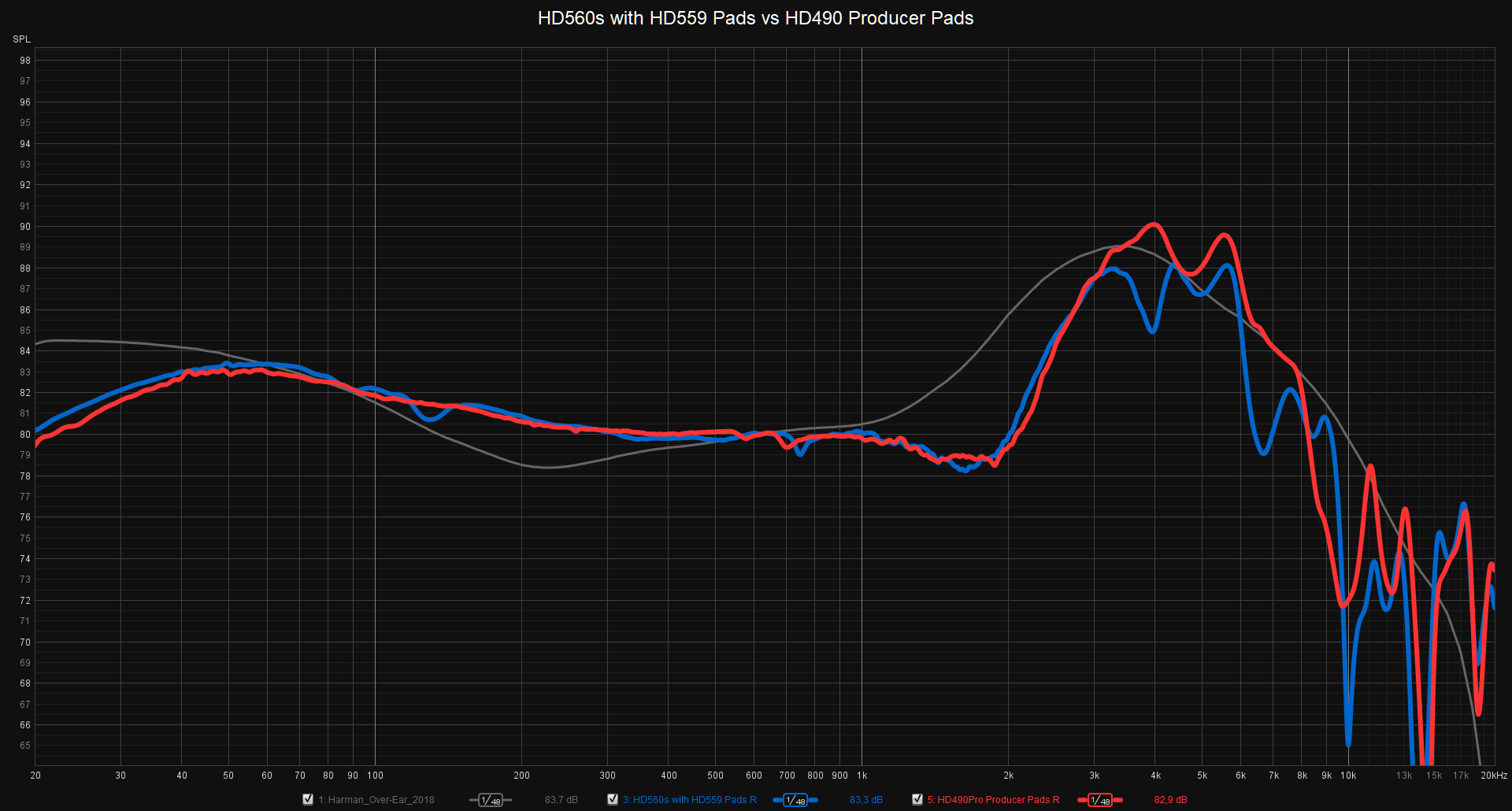
Task: Click the blue 1/48 smoothing line sample
Action: (x=795, y=800)
